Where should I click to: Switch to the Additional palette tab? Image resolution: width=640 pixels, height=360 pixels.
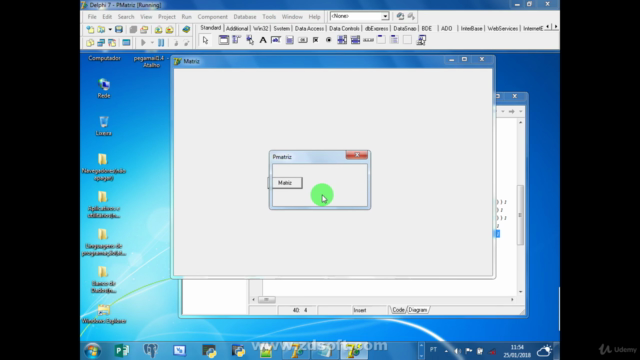pyautogui.click(x=237, y=28)
